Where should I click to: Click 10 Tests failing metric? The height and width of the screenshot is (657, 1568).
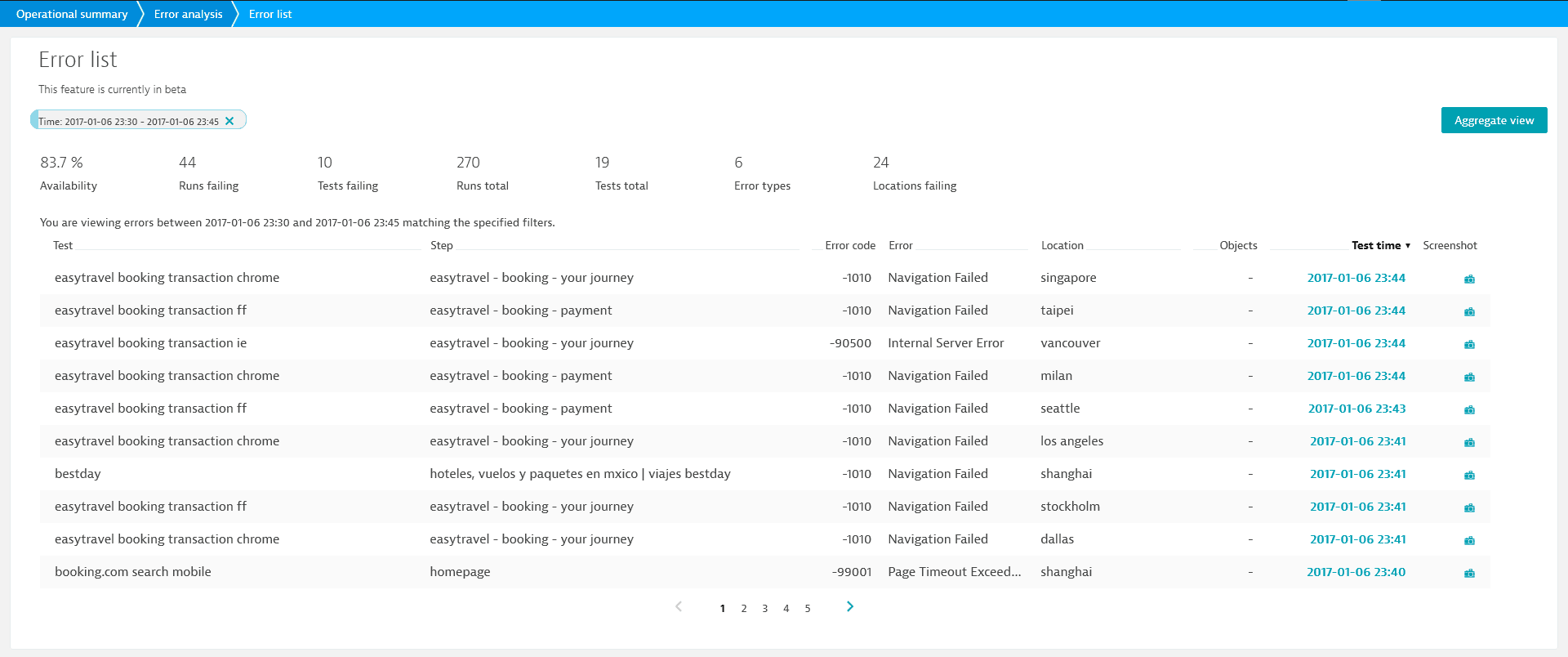pyautogui.click(x=348, y=173)
